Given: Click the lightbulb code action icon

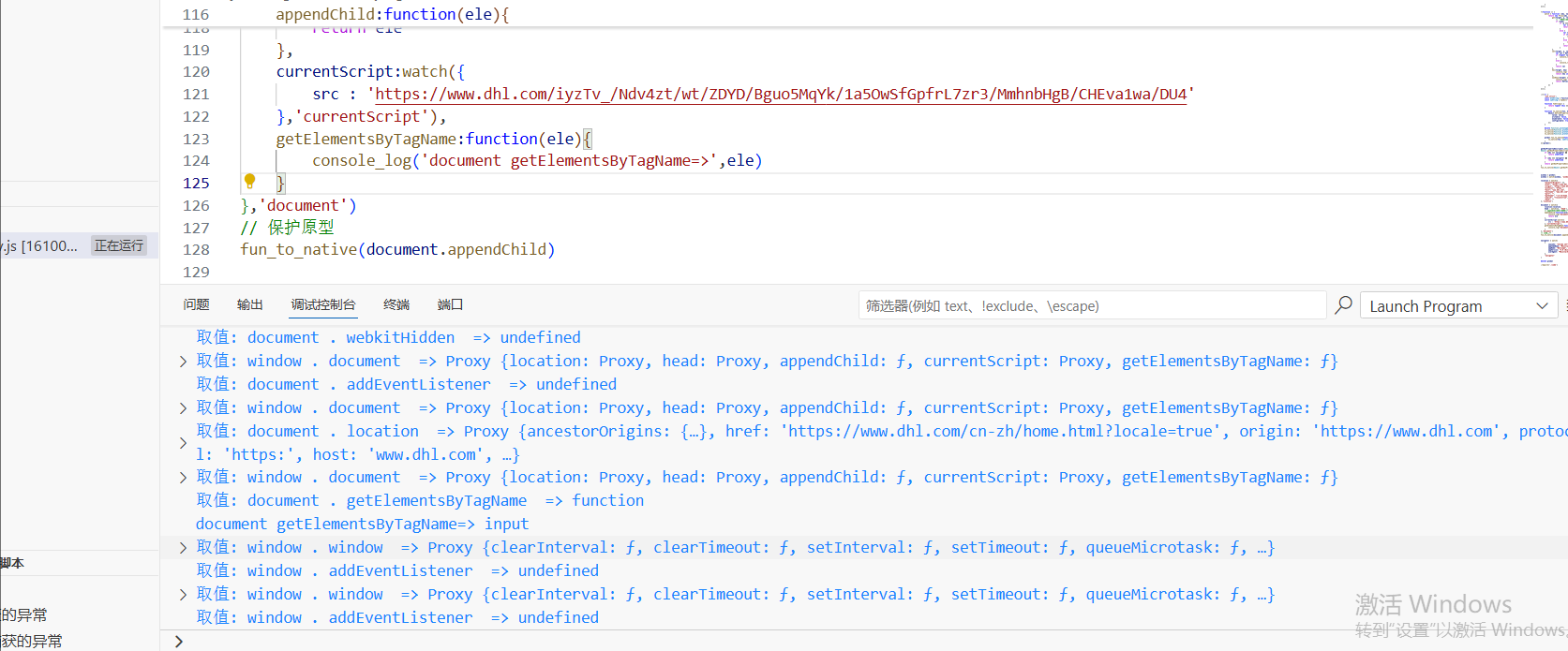Looking at the screenshot, I should click(x=249, y=181).
